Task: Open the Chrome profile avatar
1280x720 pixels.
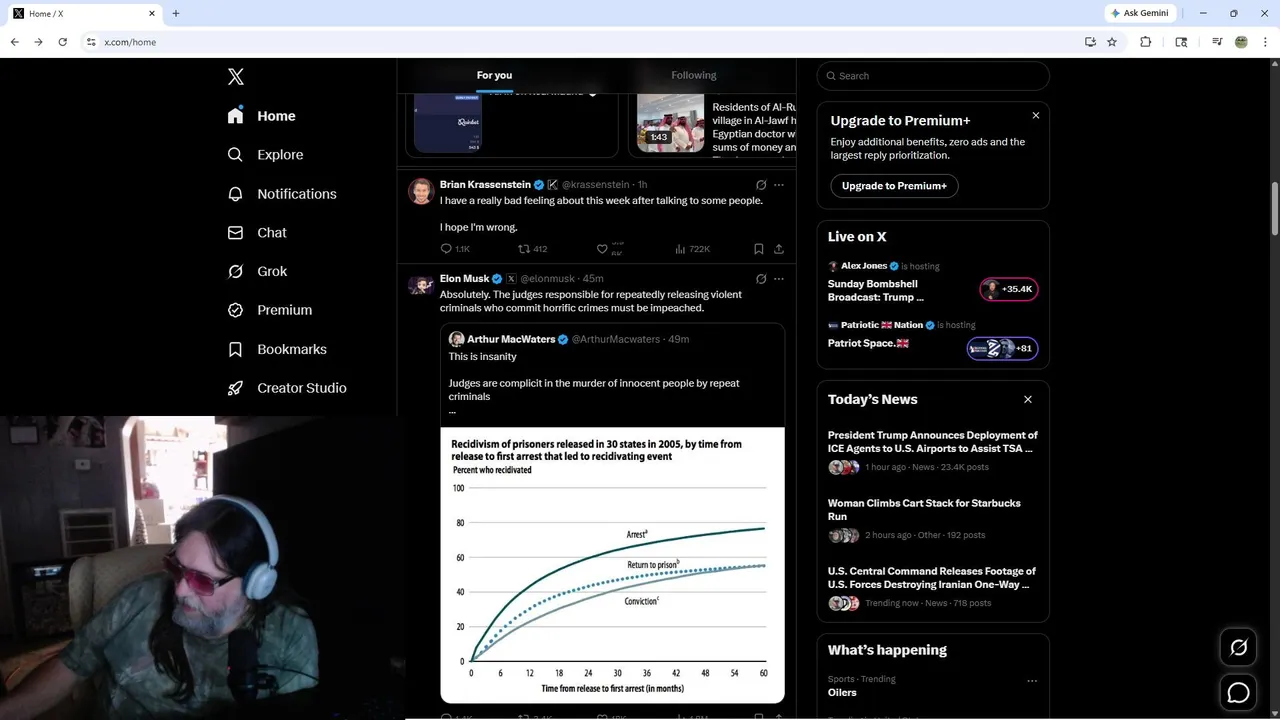Action: [x=1241, y=42]
